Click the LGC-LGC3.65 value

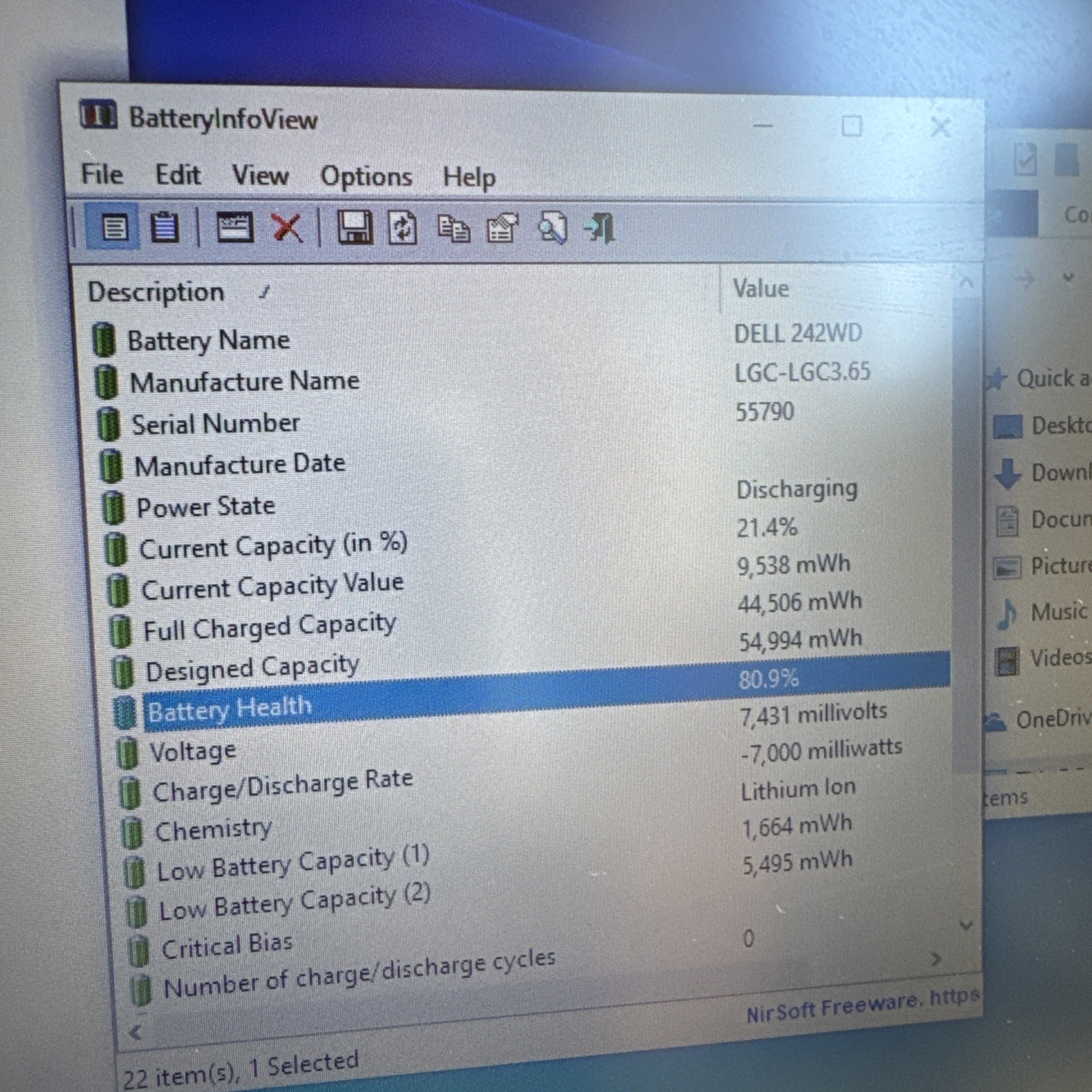[x=803, y=372]
